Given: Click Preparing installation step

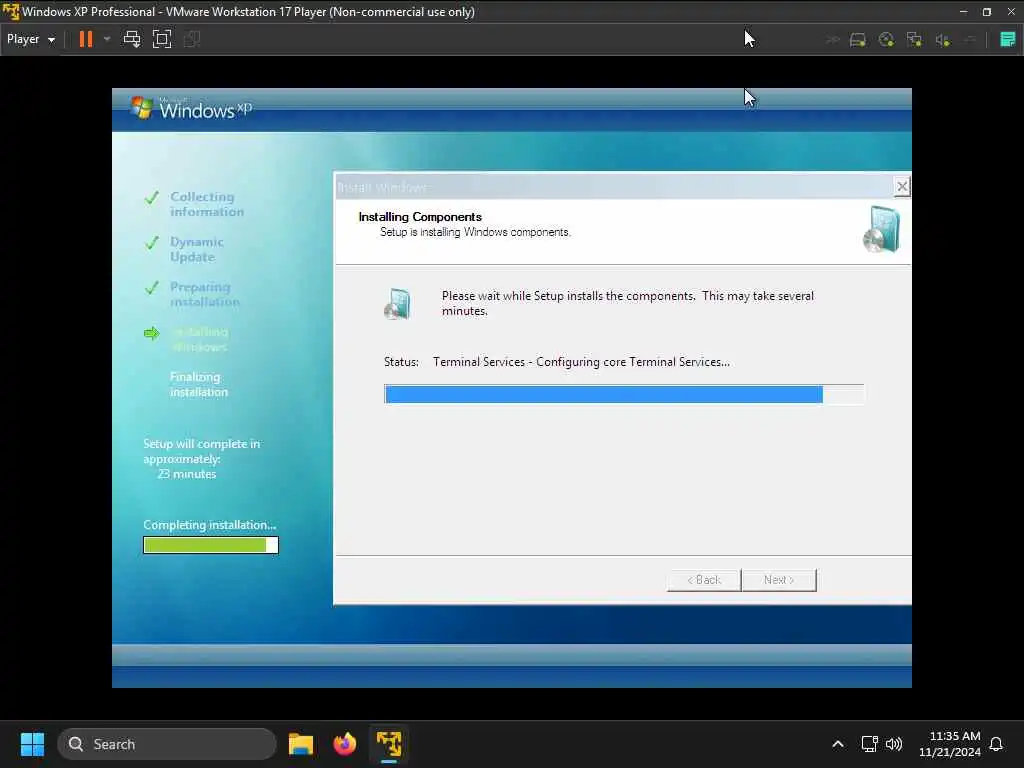Looking at the screenshot, I should tap(204, 295).
